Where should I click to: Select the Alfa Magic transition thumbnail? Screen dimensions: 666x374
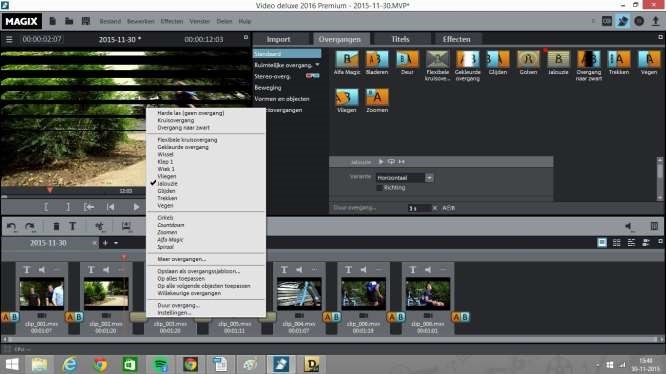(347, 59)
